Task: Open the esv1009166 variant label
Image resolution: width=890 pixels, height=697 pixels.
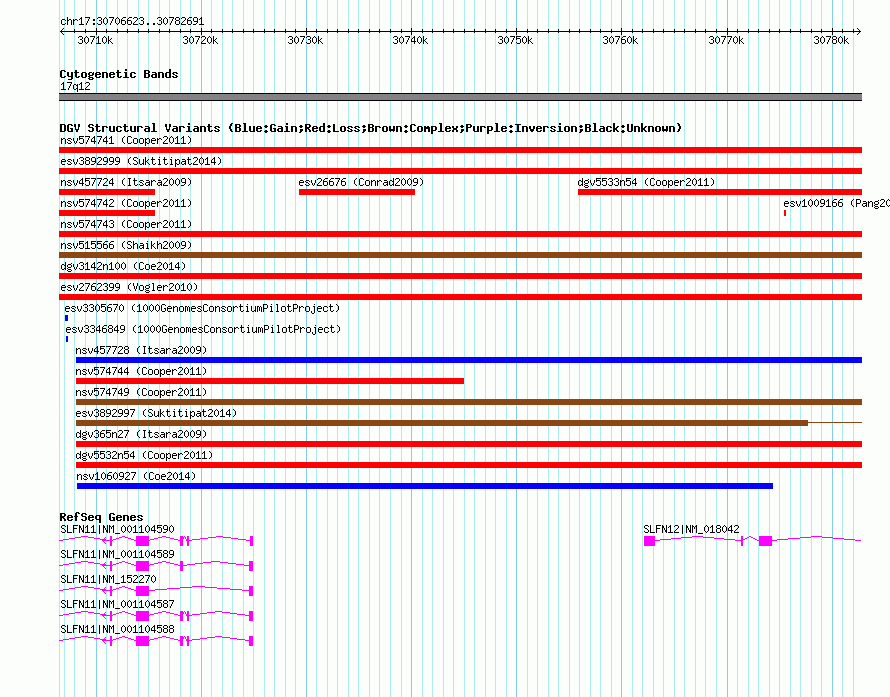Action: (x=836, y=203)
